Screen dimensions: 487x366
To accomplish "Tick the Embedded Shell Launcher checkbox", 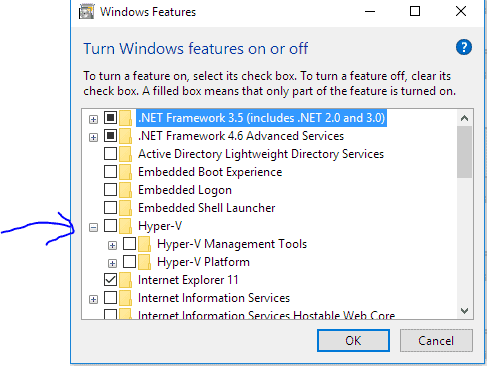I will (x=110, y=208).
